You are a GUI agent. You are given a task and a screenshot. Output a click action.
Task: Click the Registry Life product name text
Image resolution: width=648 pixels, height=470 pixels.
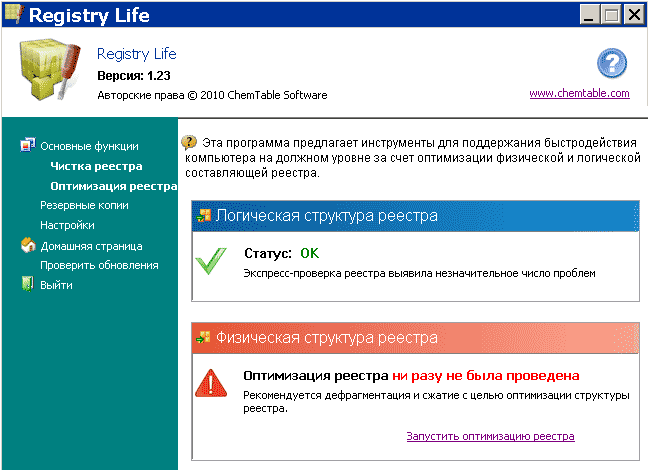point(137,54)
